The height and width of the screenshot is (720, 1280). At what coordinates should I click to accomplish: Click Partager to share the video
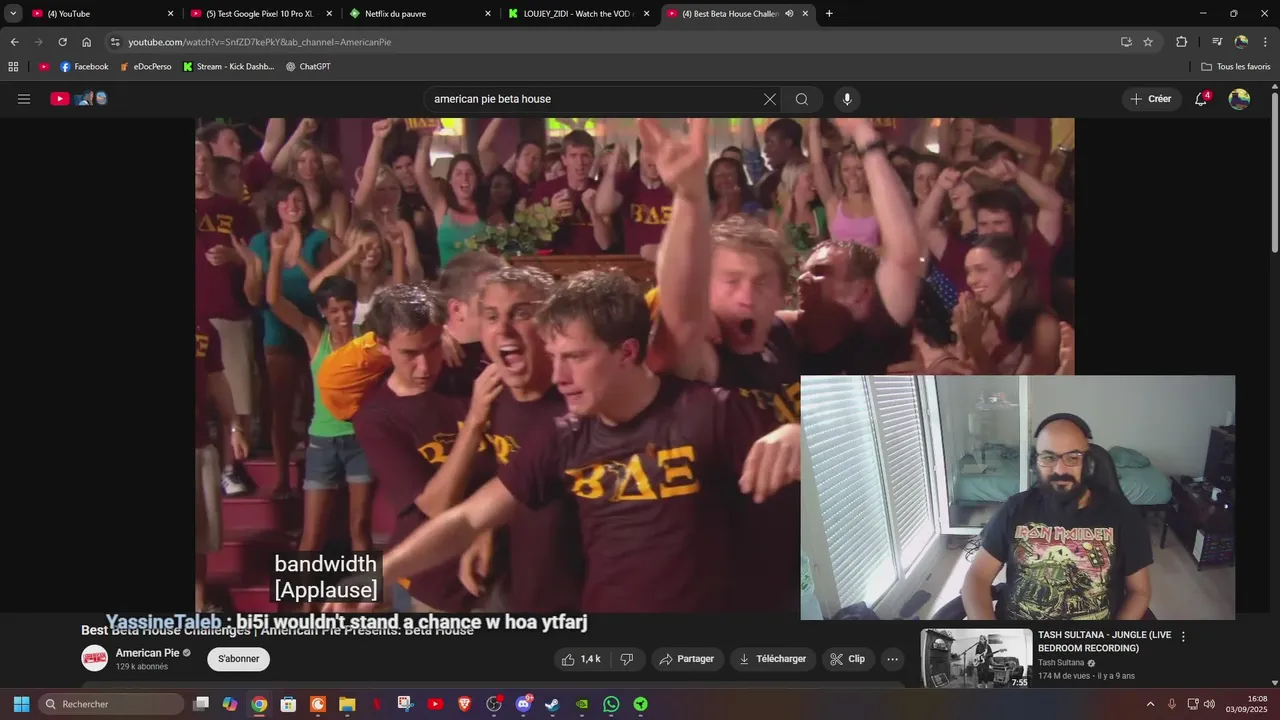click(688, 659)
